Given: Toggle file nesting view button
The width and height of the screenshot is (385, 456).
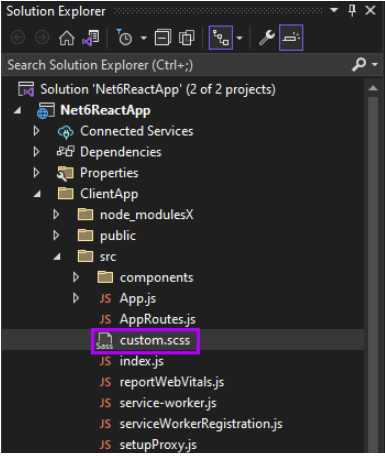Looking at the screenshot, I should [221, 38].
